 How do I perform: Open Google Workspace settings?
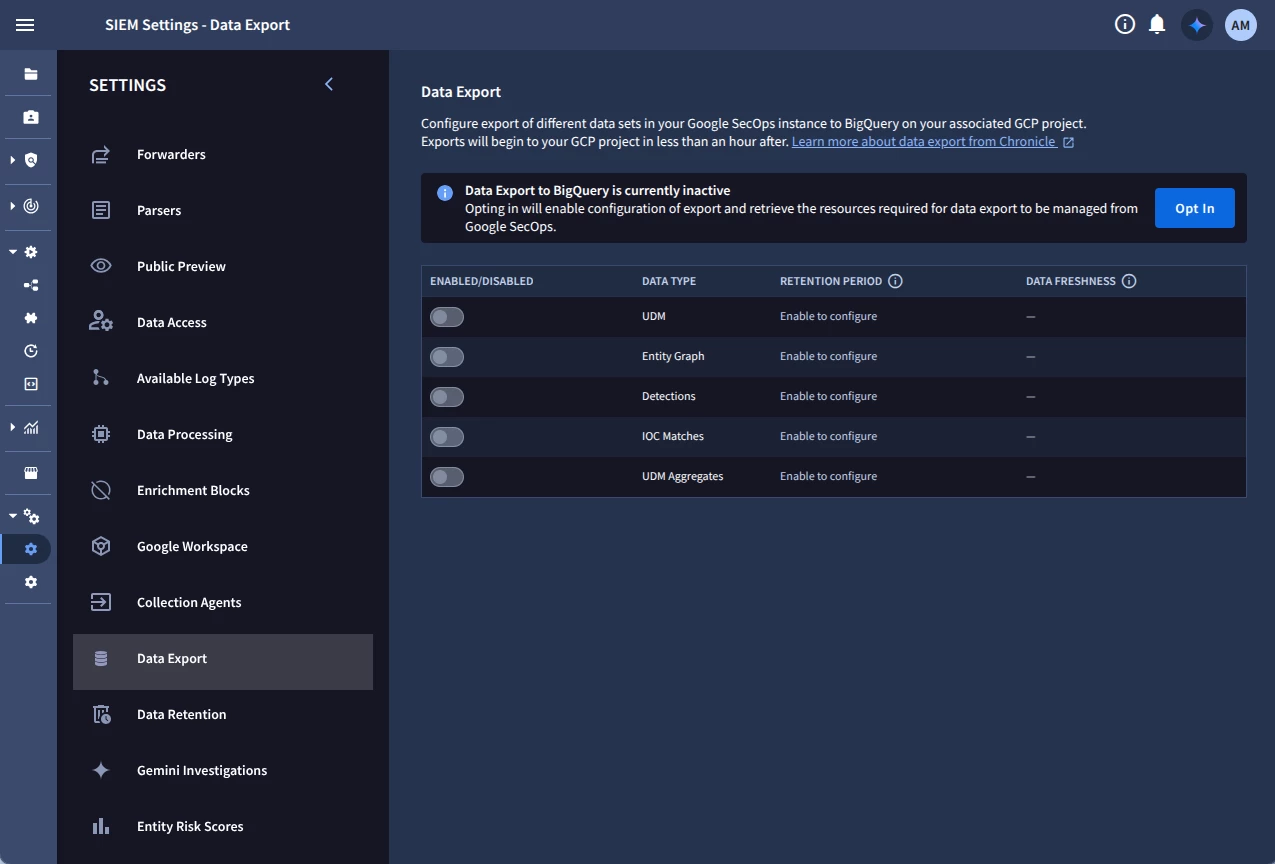pos(223,547)
